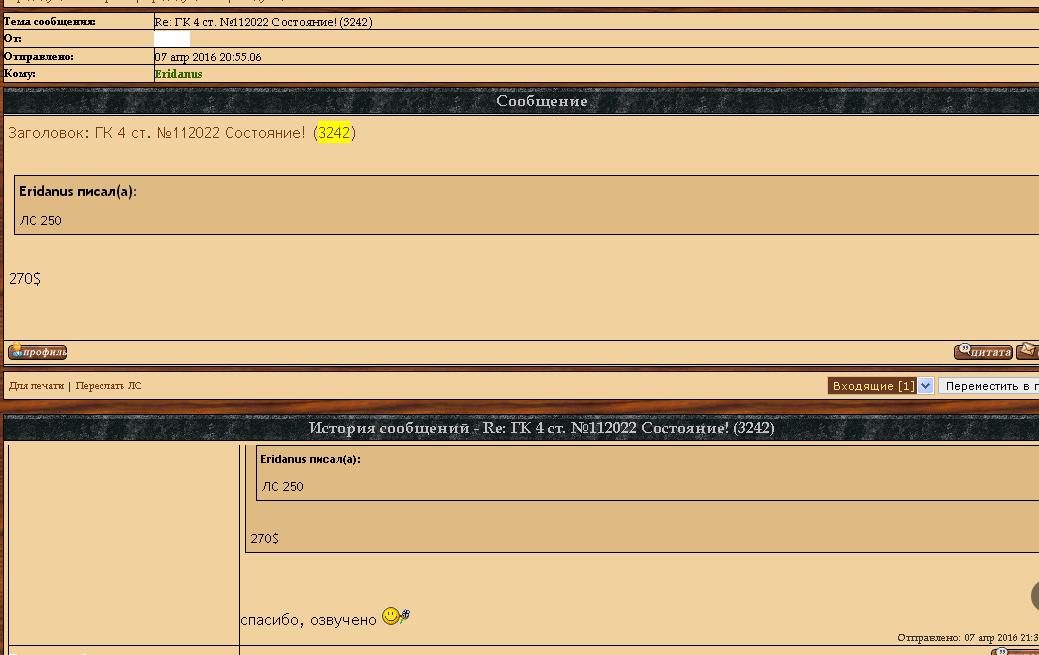The width and height of the screenshot is (1039, 655).
Task: Click the smiley emoticon after 'спасибо, озвучено'
Action: pos(395,617)
